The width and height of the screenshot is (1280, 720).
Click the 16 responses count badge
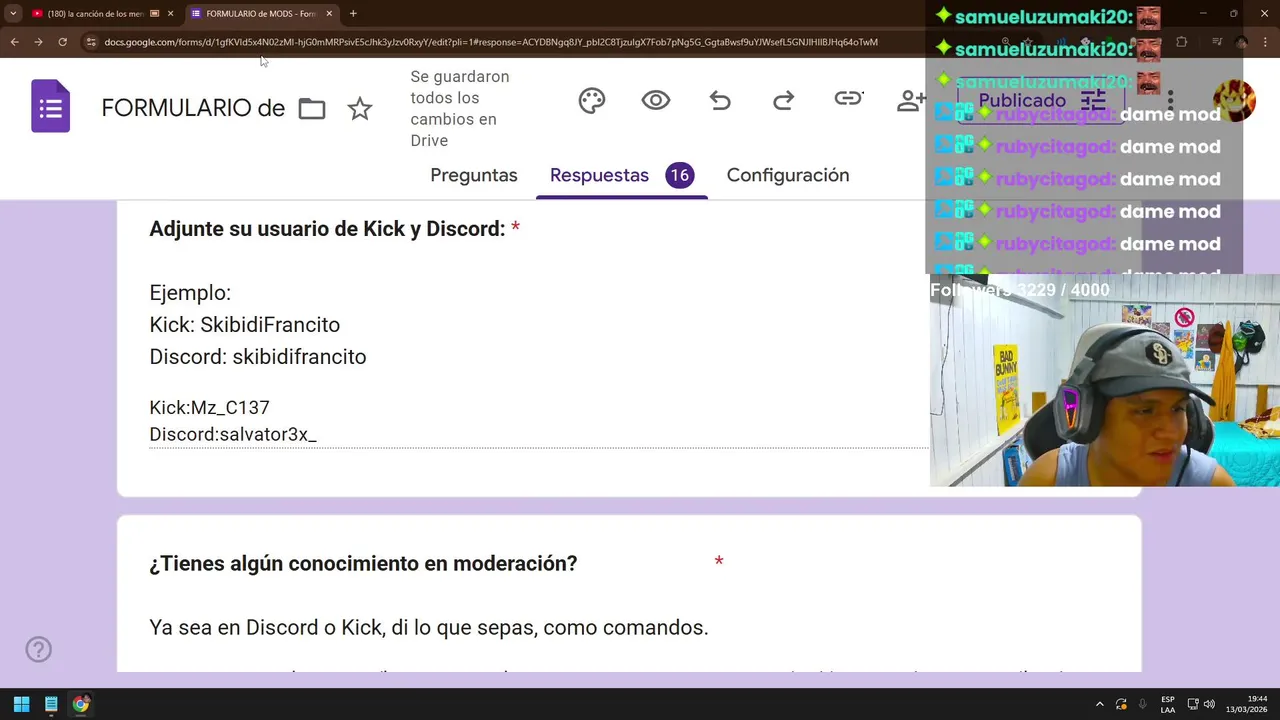point(679,175)
